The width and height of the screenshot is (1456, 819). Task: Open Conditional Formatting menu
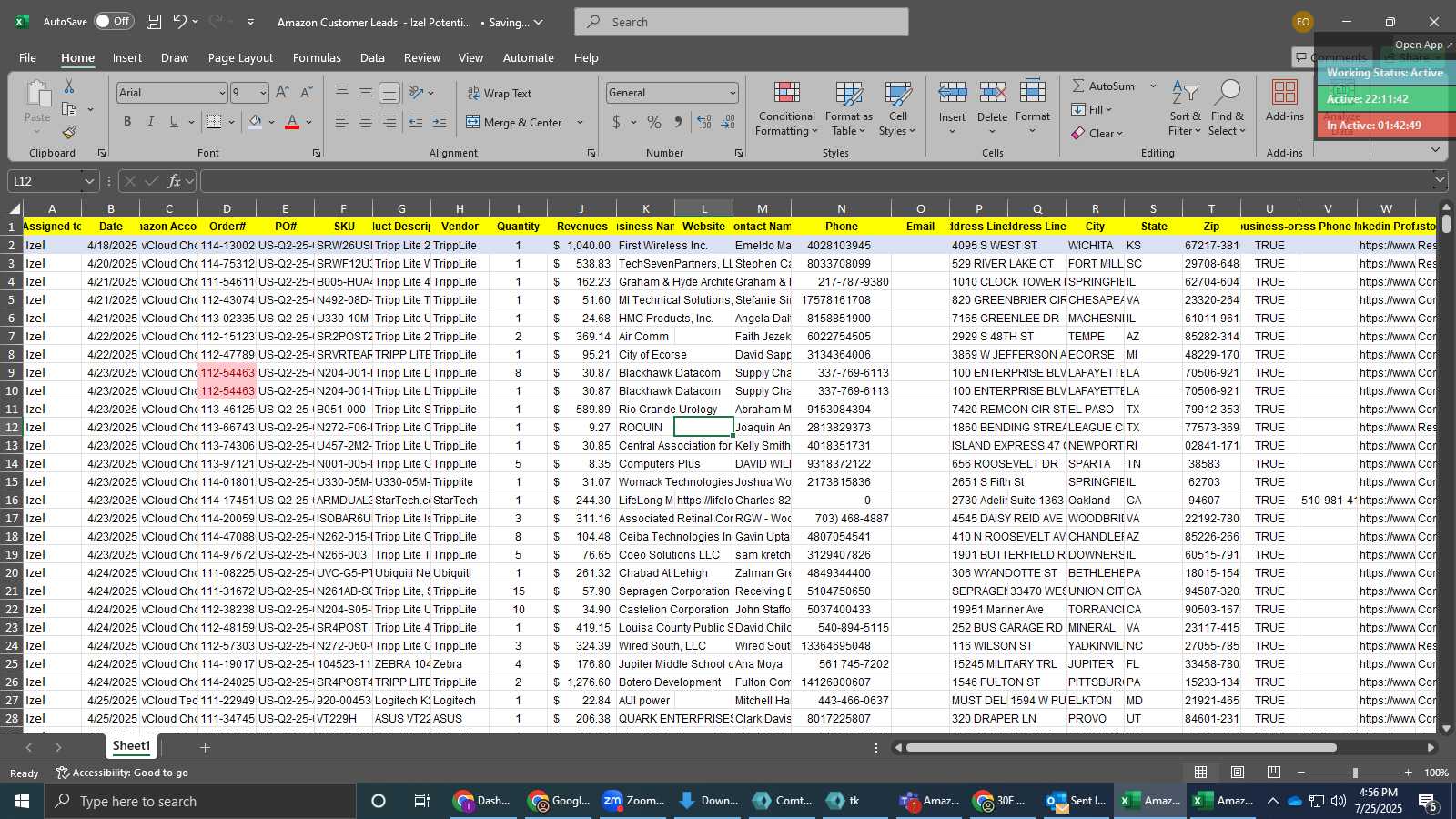786,108
